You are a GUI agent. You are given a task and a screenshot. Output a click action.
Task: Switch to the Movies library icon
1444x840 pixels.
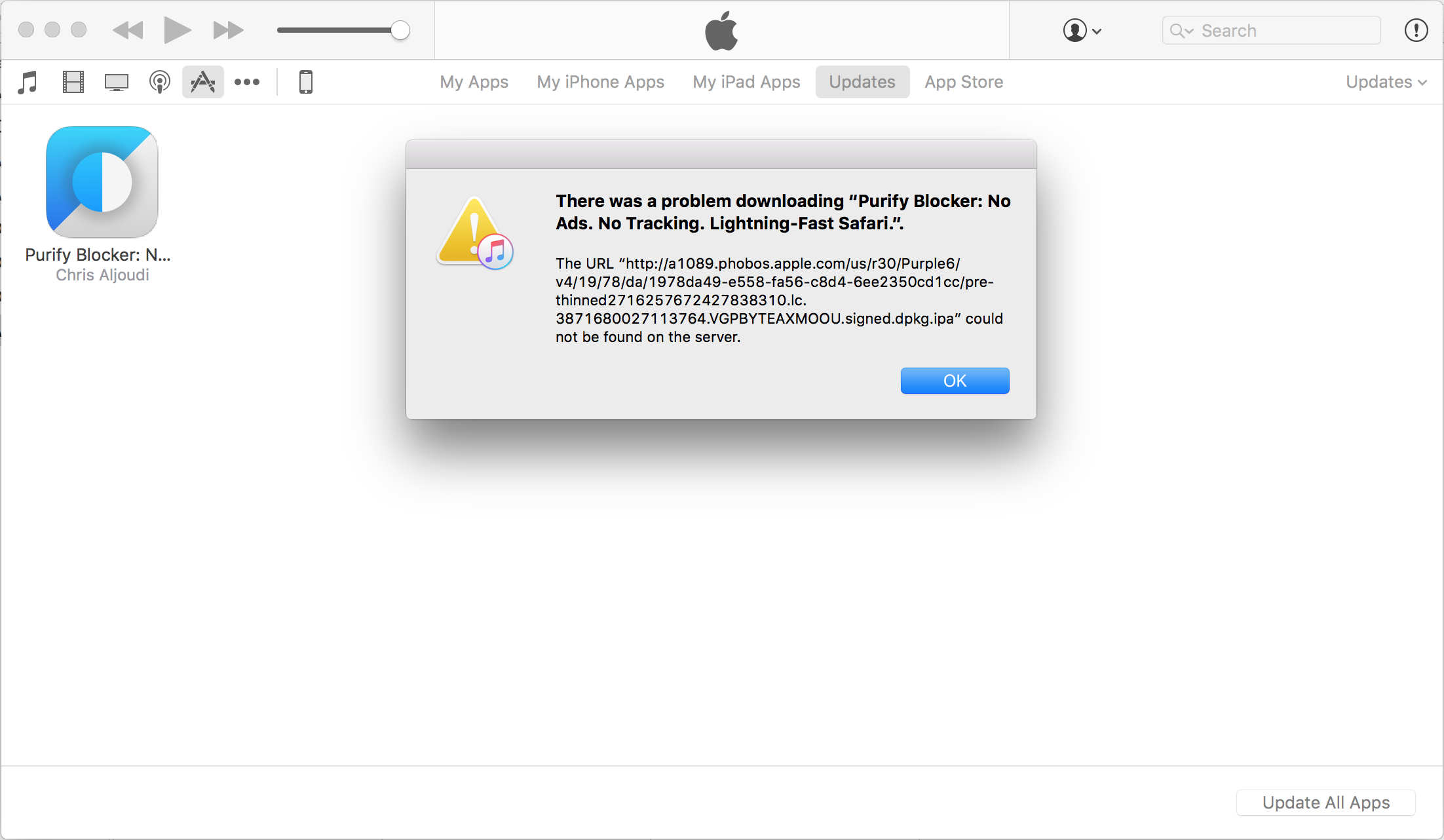[73, 83]
